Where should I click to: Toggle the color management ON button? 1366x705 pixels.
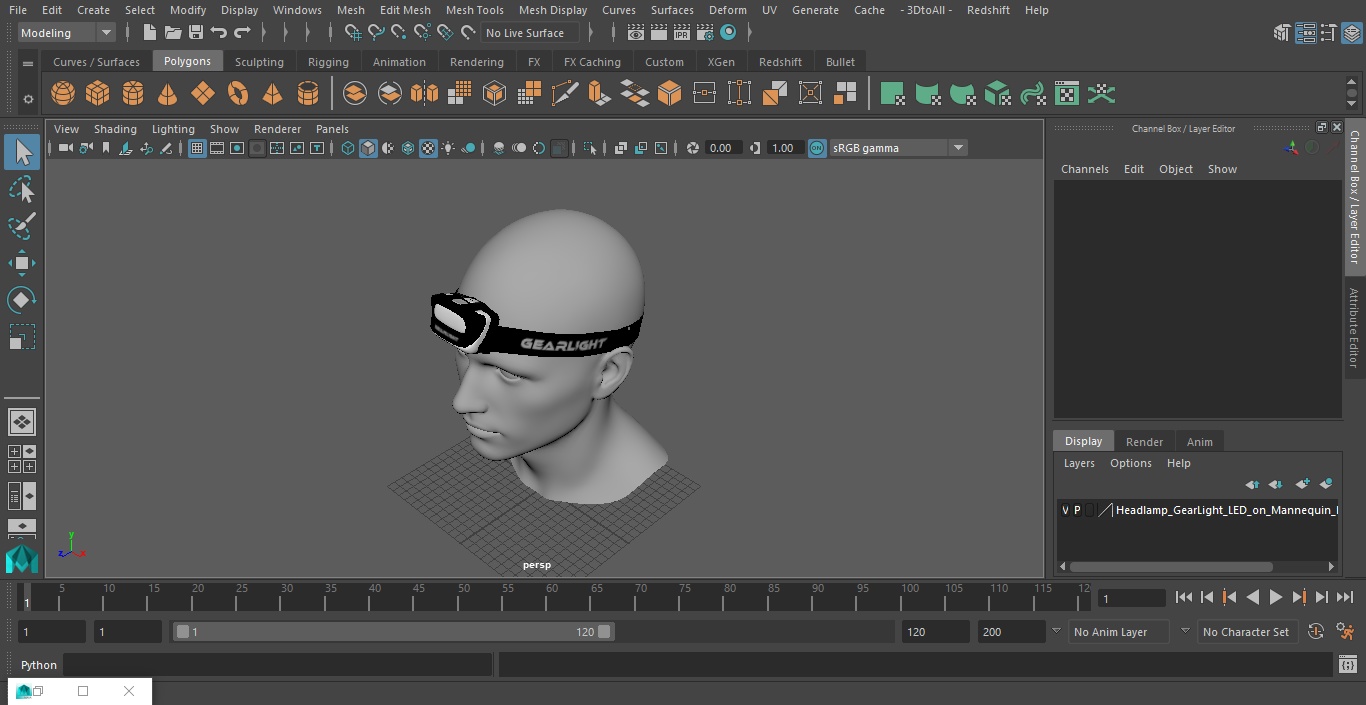click(x=817, y=148)
